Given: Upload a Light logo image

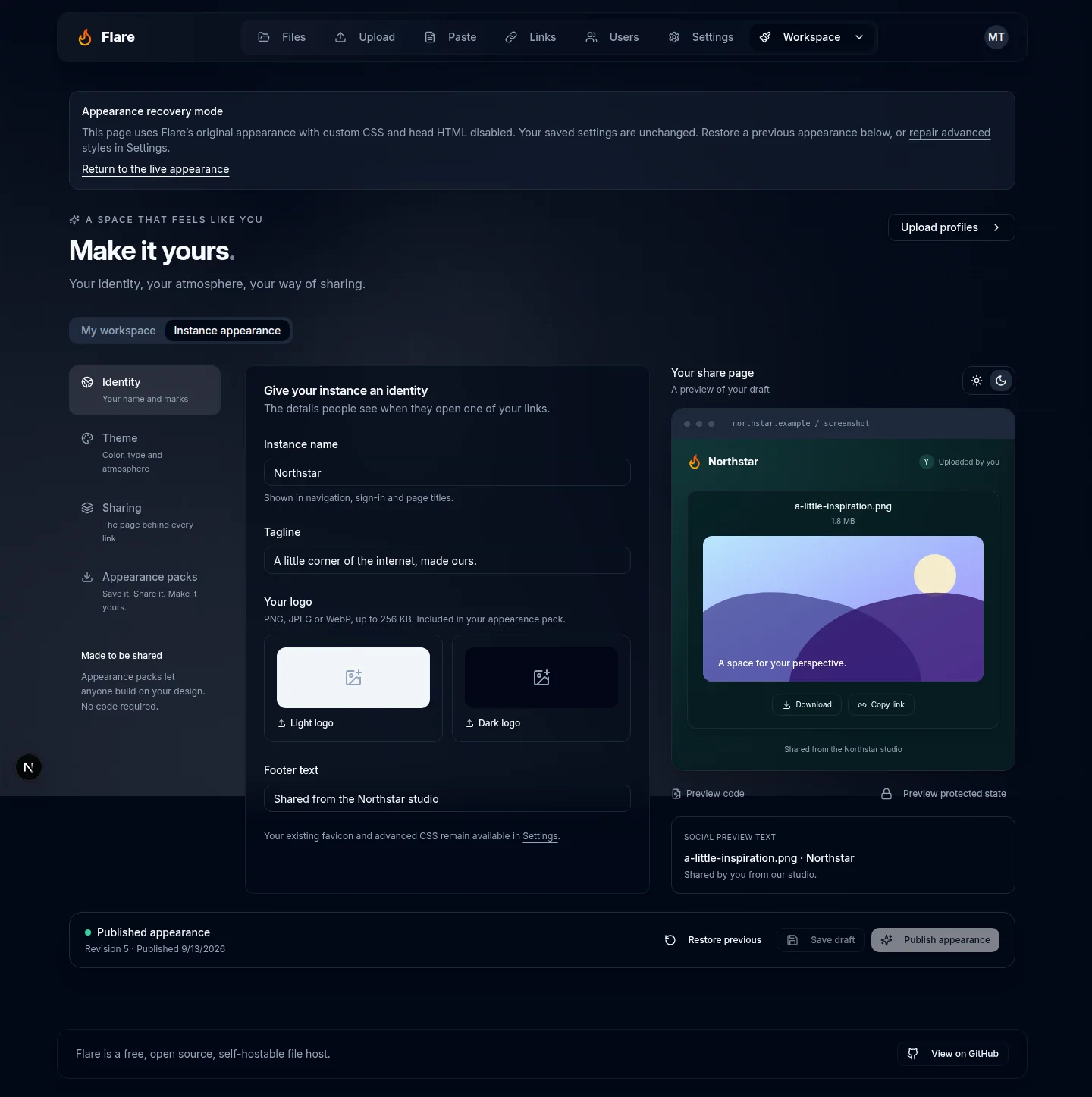Looking at the screenshot, I should tap(353, 688).
